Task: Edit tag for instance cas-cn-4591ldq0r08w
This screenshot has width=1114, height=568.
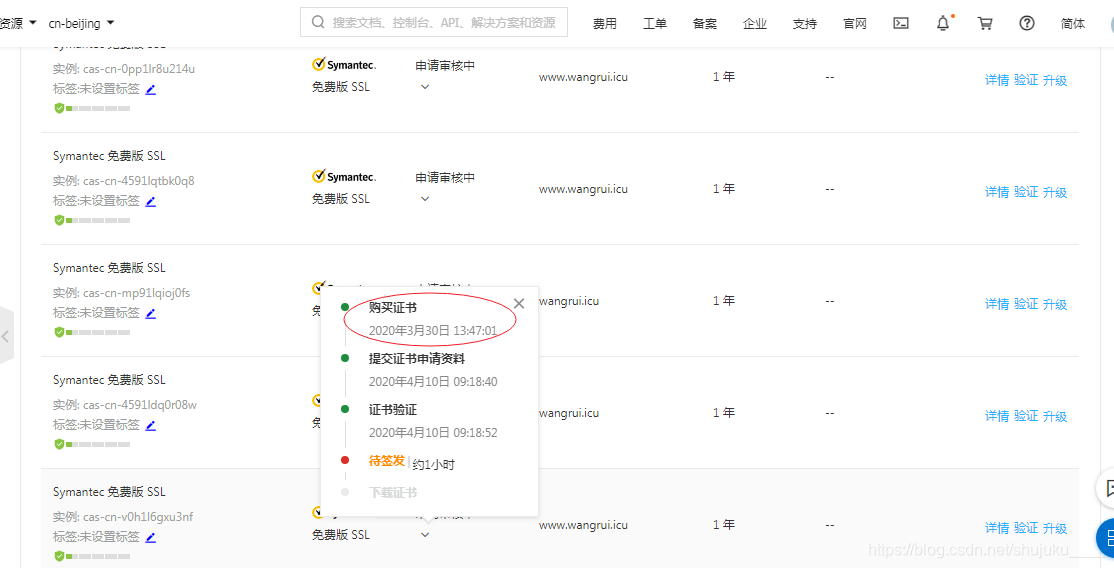Action: point(150,425)
